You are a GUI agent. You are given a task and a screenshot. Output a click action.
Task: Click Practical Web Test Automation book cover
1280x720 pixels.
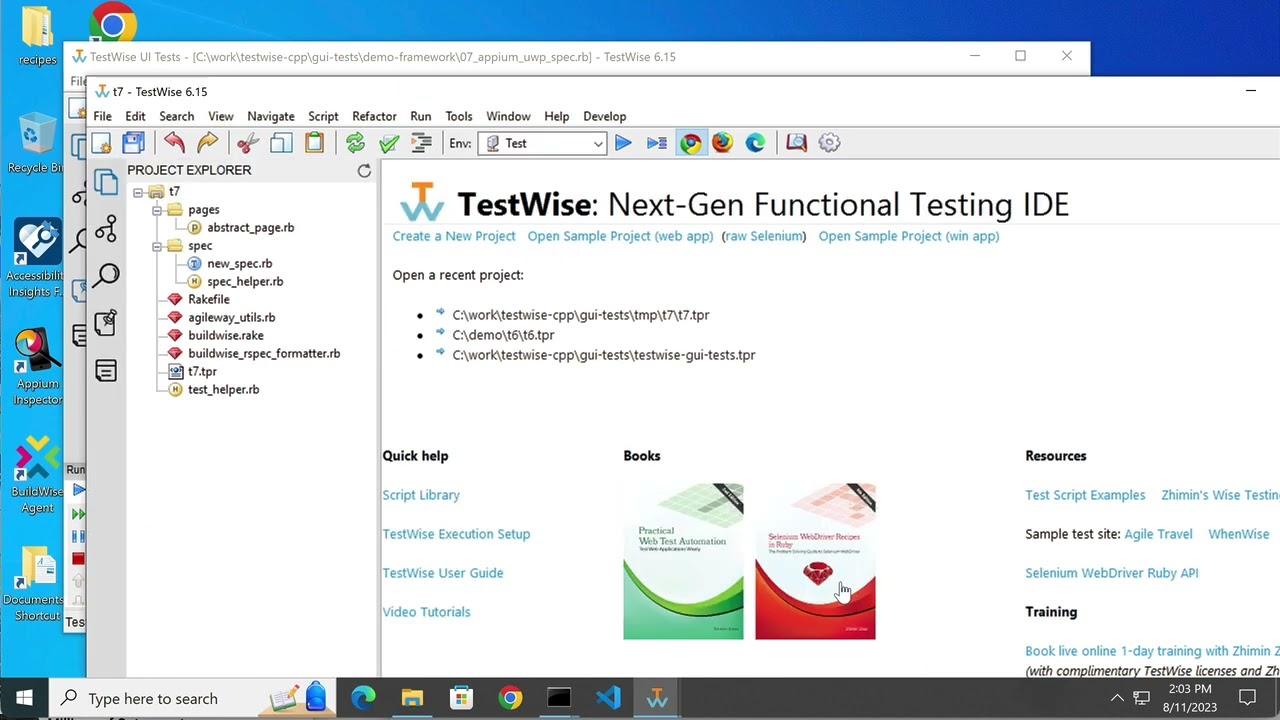click(x=683, y=562)
